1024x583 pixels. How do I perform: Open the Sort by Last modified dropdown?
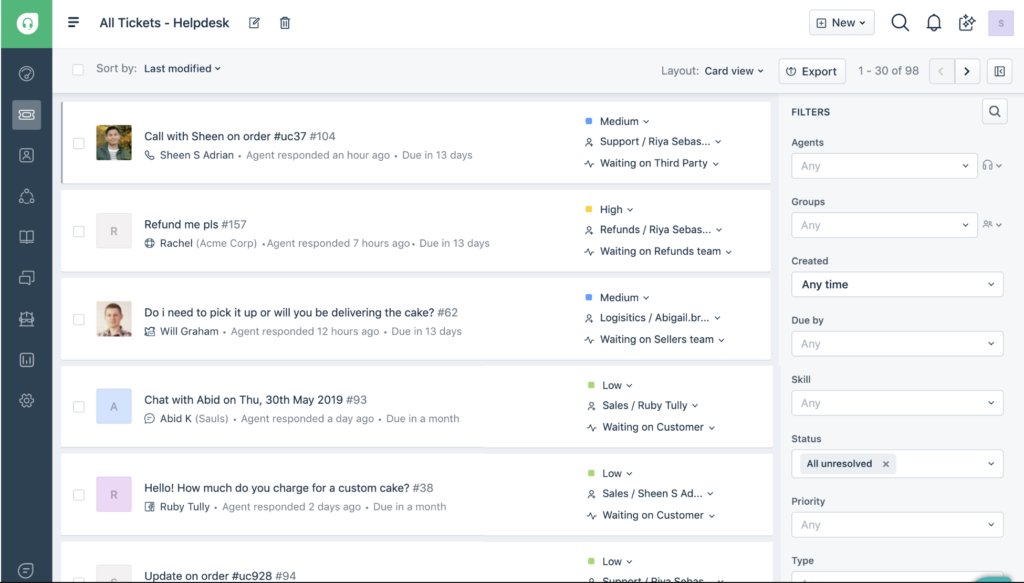(182, 69)
